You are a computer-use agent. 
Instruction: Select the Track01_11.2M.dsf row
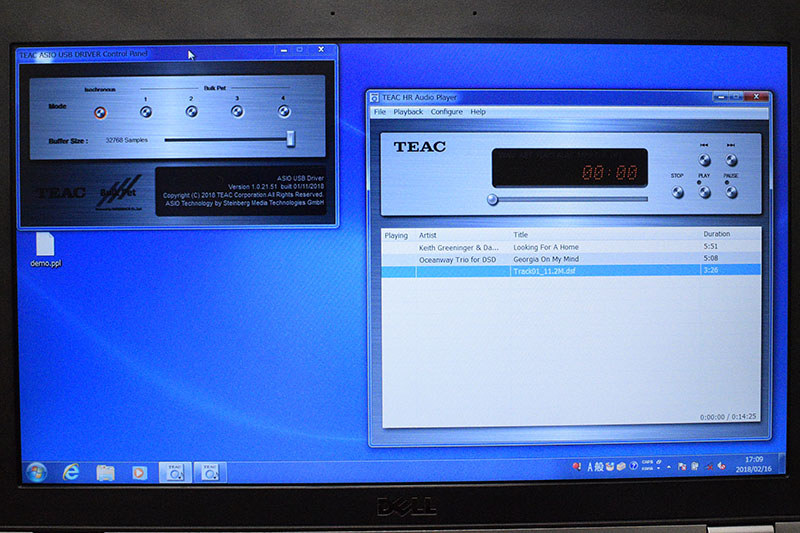tap(571, 271)
